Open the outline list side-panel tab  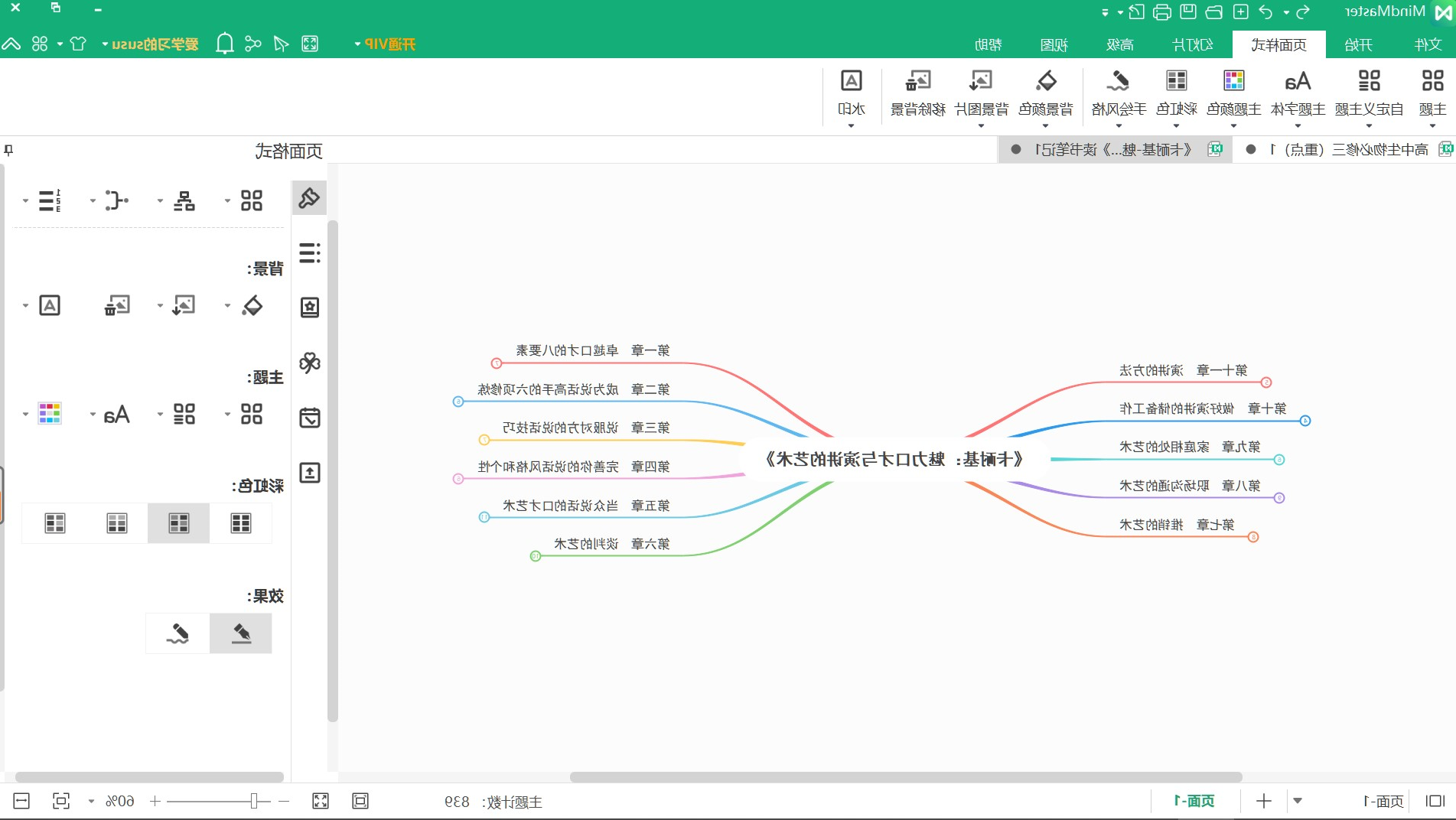tap(309, 252)
